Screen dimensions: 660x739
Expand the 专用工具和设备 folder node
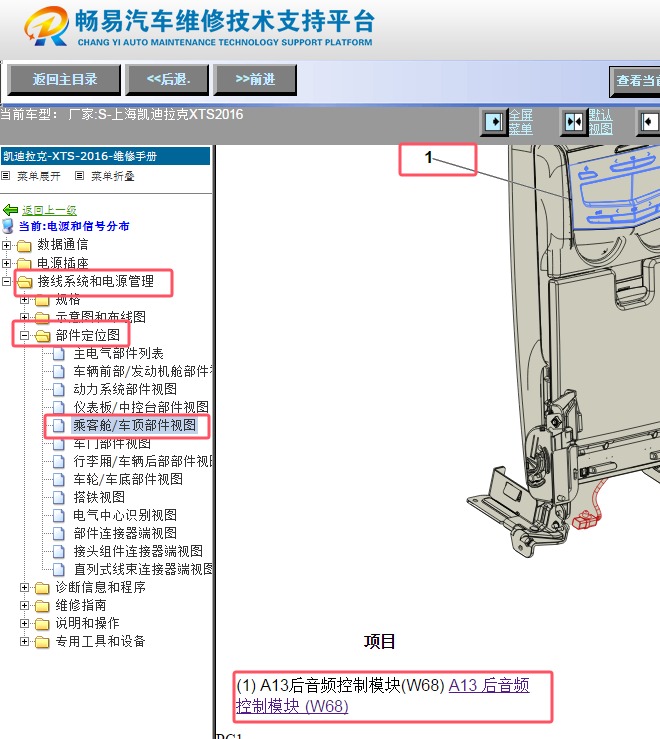pos(24,641)
